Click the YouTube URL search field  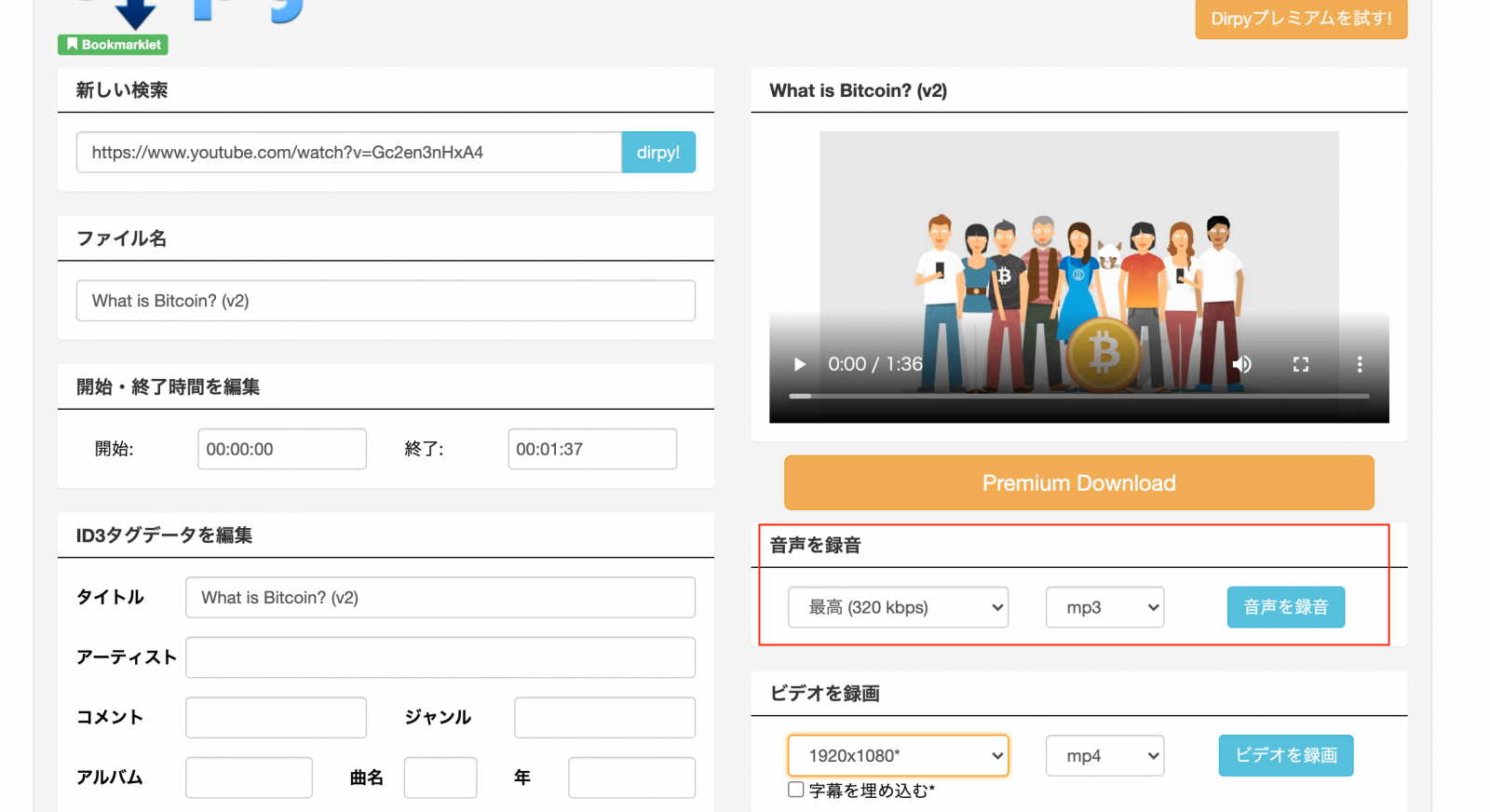click(x=349, y=152)
